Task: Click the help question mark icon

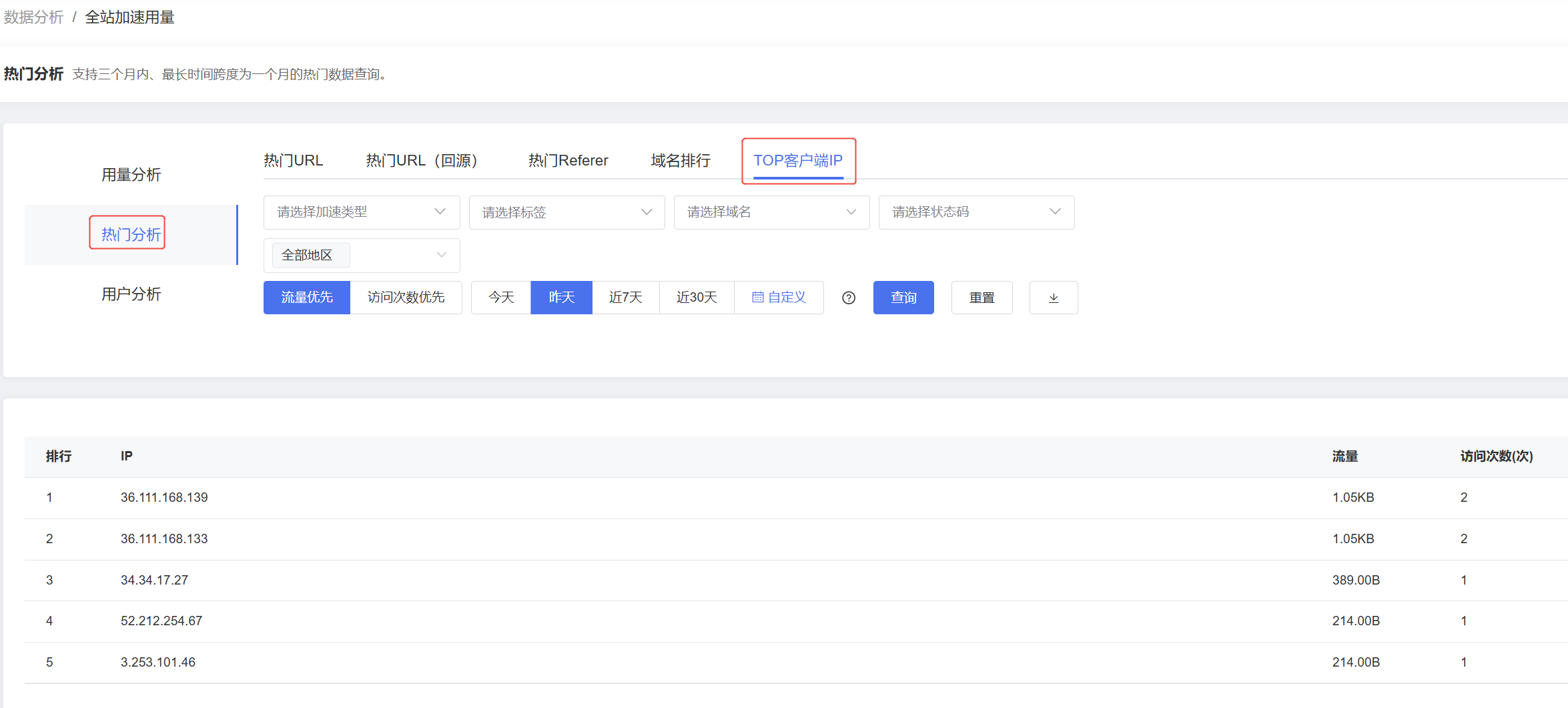Action: 849,298
